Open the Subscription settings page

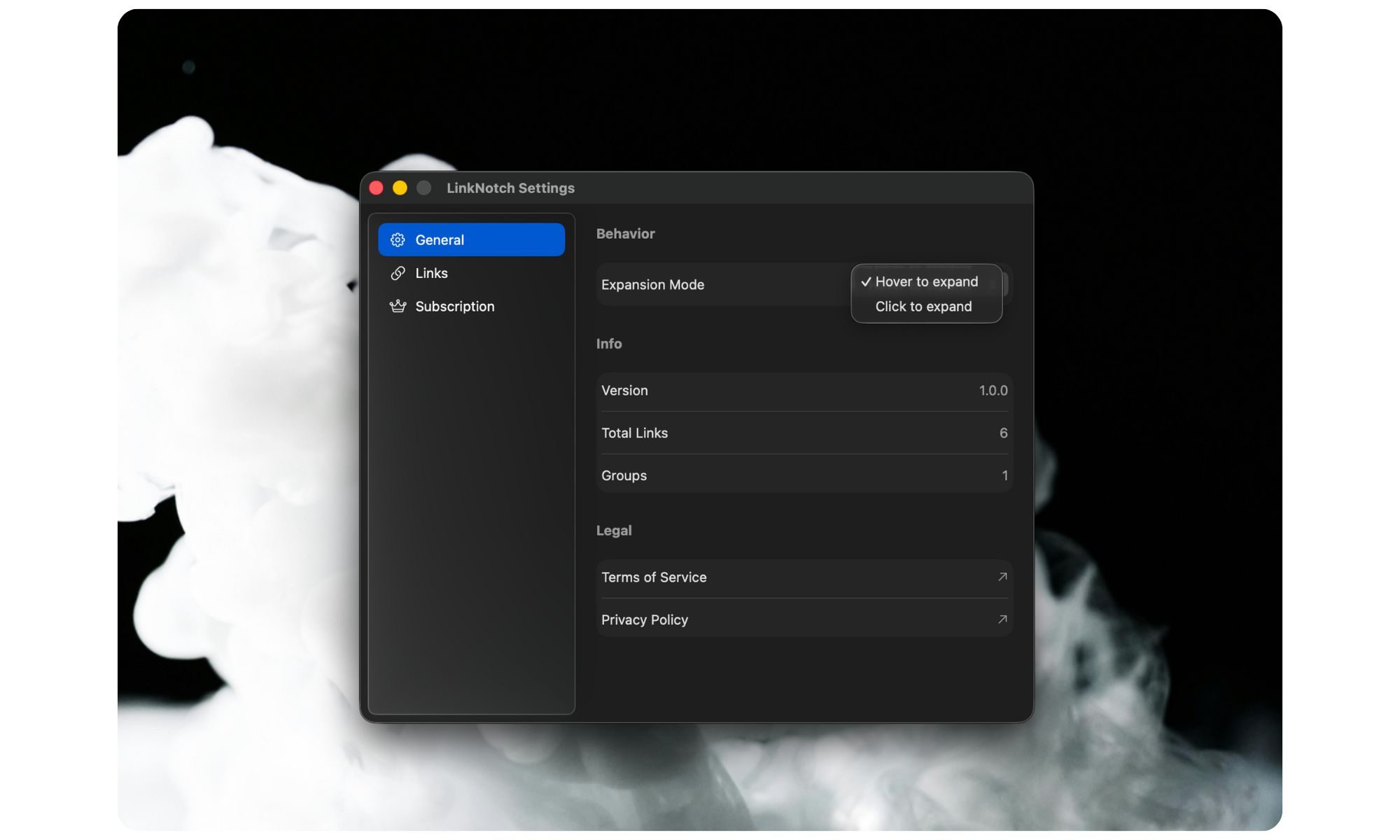point(454,306)
